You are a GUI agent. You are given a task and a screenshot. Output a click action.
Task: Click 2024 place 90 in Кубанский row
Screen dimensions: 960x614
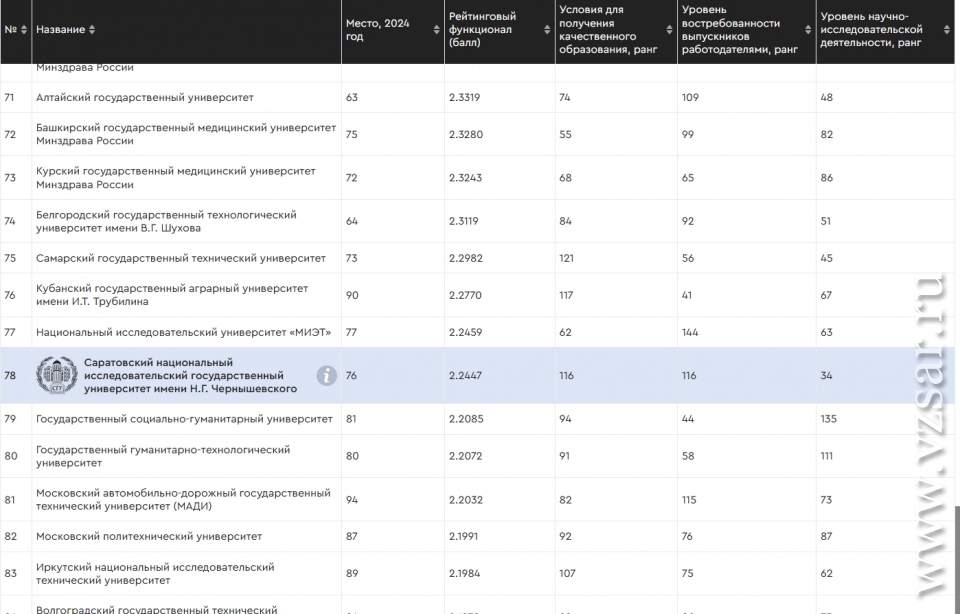tap(352, 295)
